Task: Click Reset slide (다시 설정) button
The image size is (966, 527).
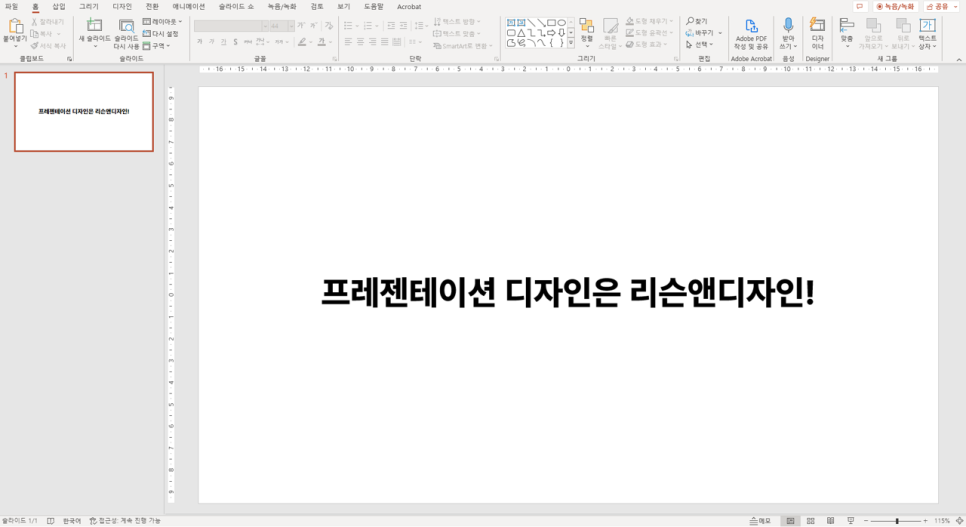Action: [160, 34]
